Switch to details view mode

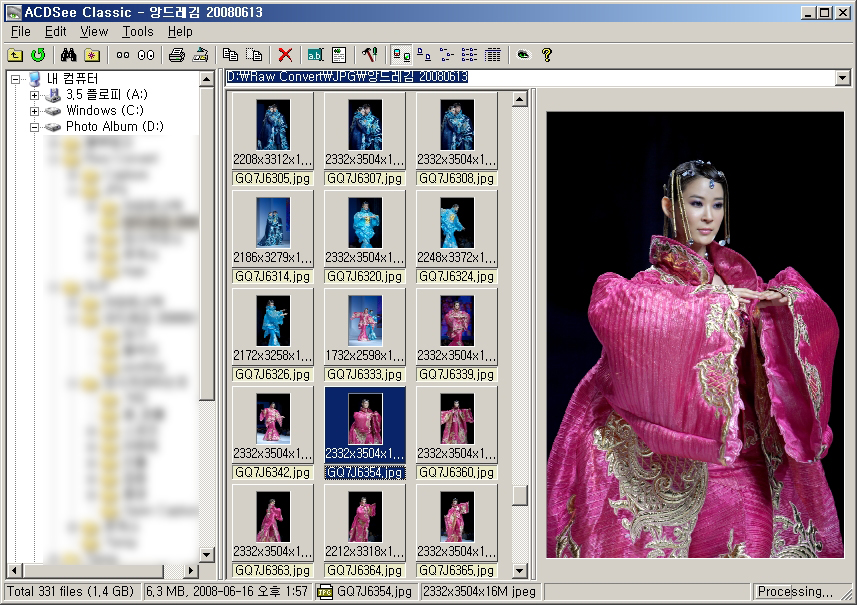tap(492, 55)
